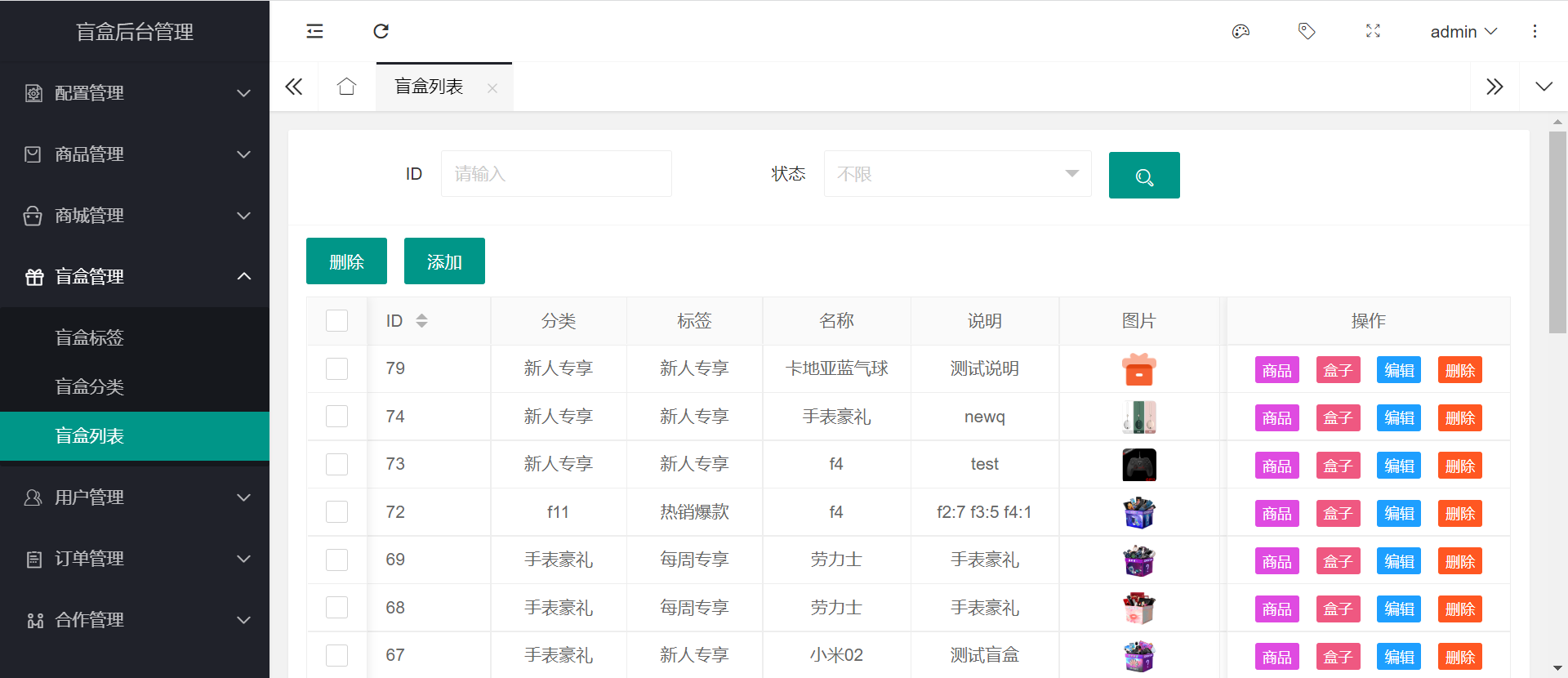Click the search magnifier button

(x=1144, y=175)
